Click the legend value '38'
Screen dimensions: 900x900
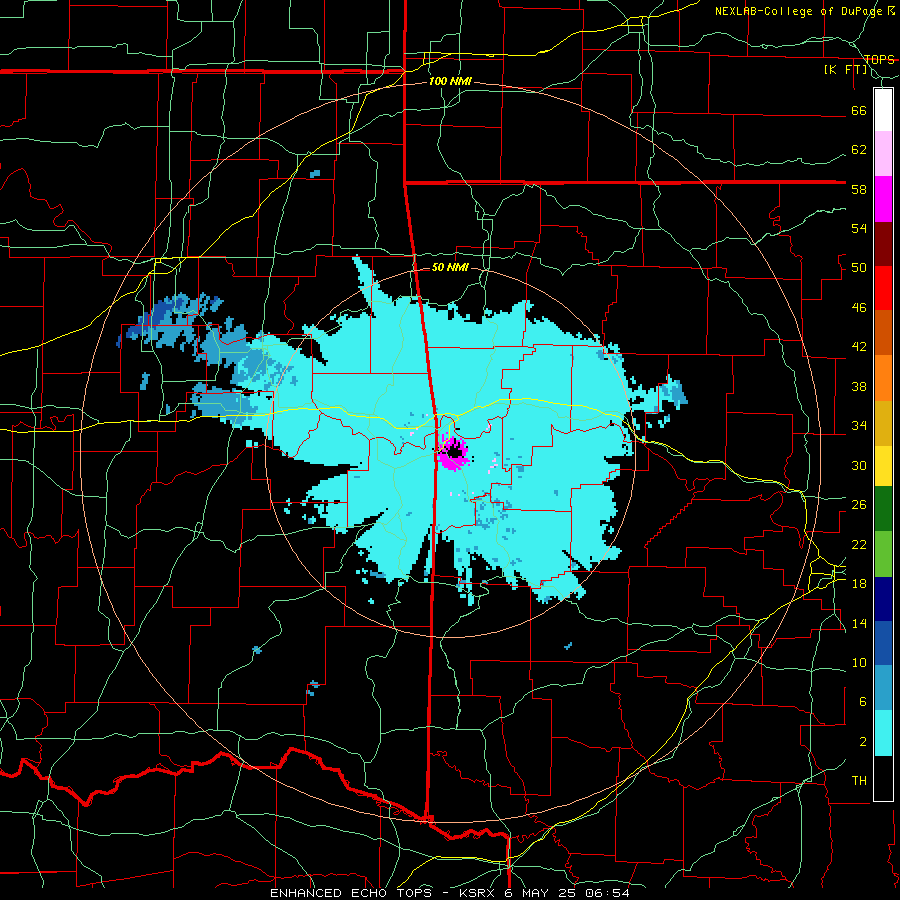(x=859, y=386)
